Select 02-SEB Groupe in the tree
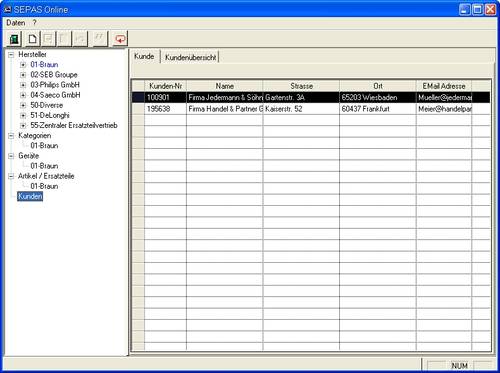 54,75
